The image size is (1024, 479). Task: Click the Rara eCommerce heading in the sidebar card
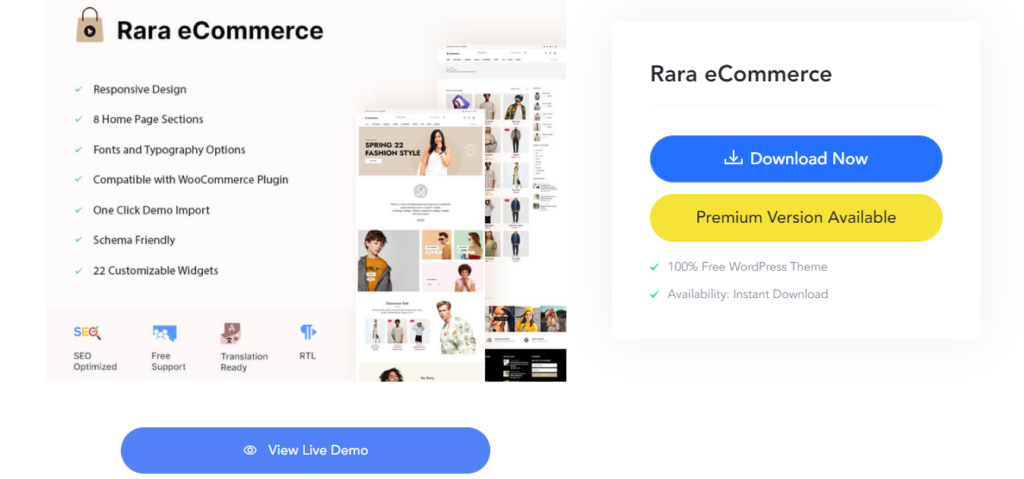point(741,74)
